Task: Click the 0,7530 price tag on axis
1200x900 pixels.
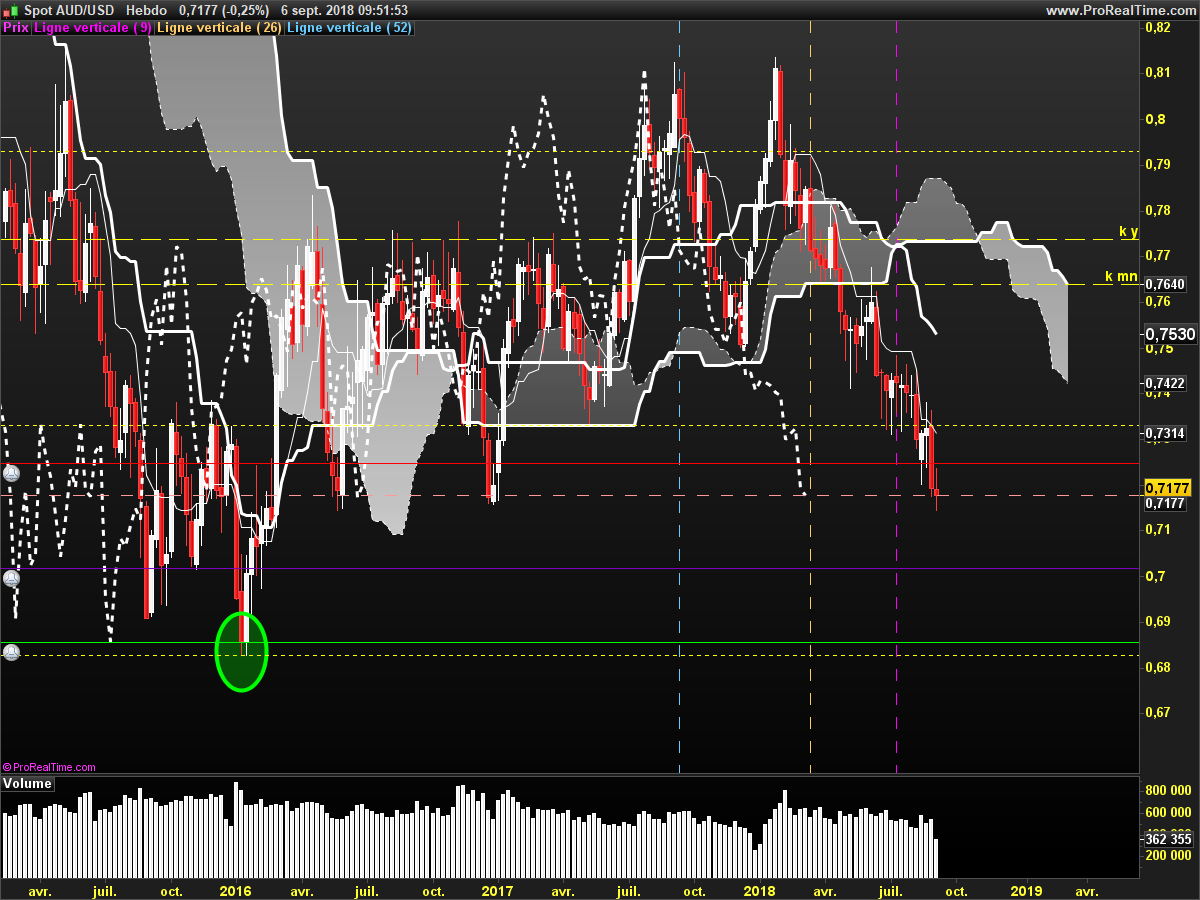Action: 1170,334
